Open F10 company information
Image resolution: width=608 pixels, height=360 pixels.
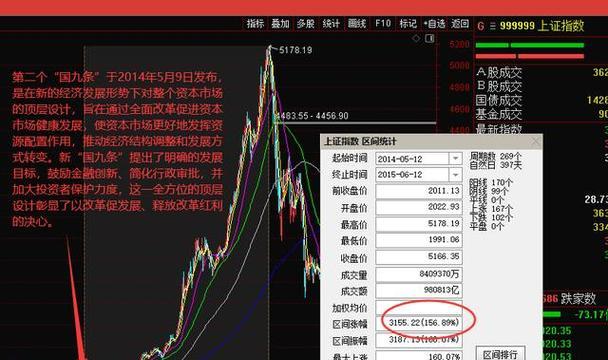[x=383, y=24]
